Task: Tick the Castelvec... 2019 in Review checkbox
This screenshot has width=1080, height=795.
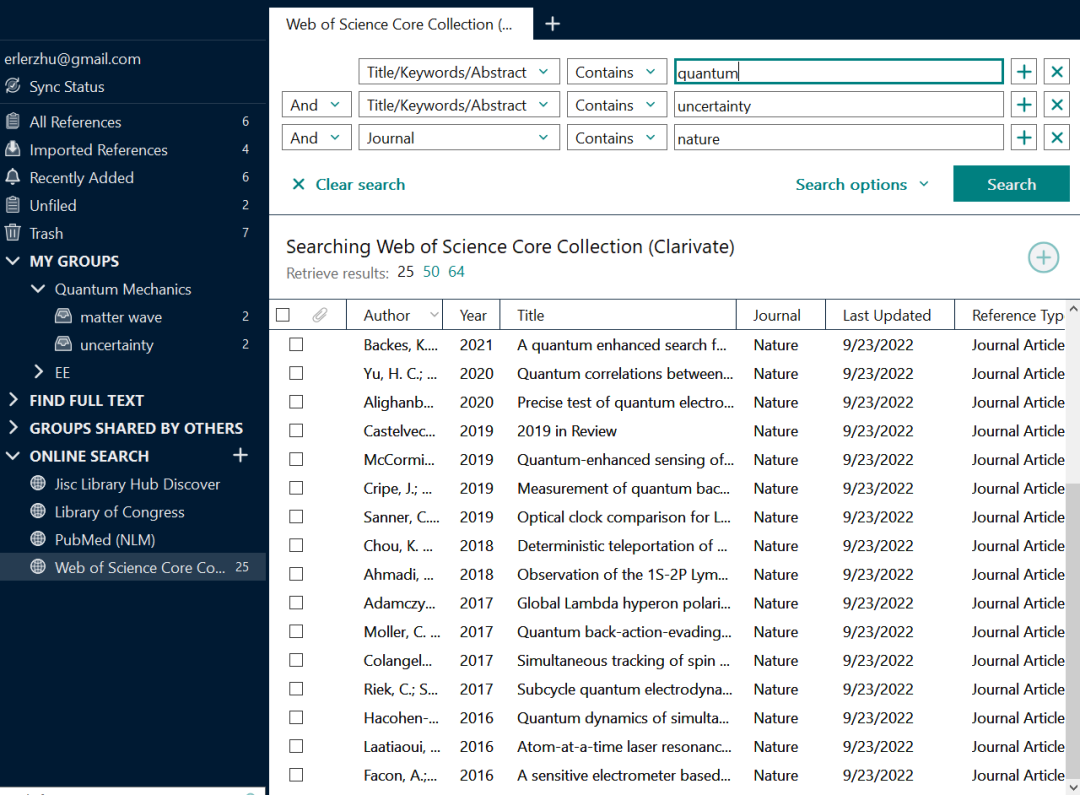Action: tap(296, 431)
